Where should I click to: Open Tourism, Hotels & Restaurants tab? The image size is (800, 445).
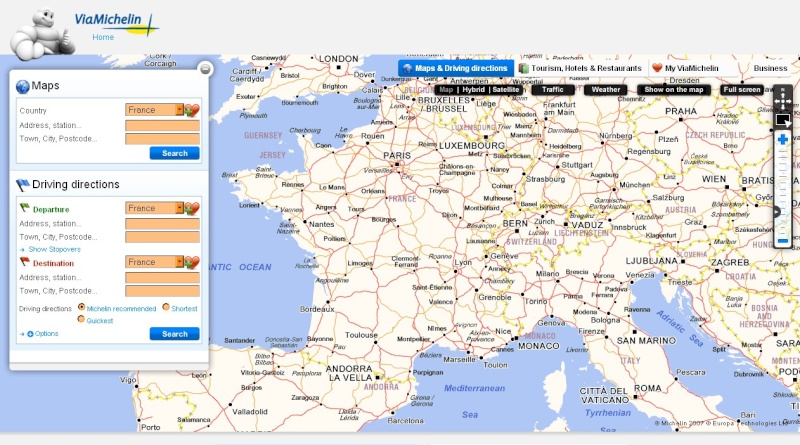[581, 68]
